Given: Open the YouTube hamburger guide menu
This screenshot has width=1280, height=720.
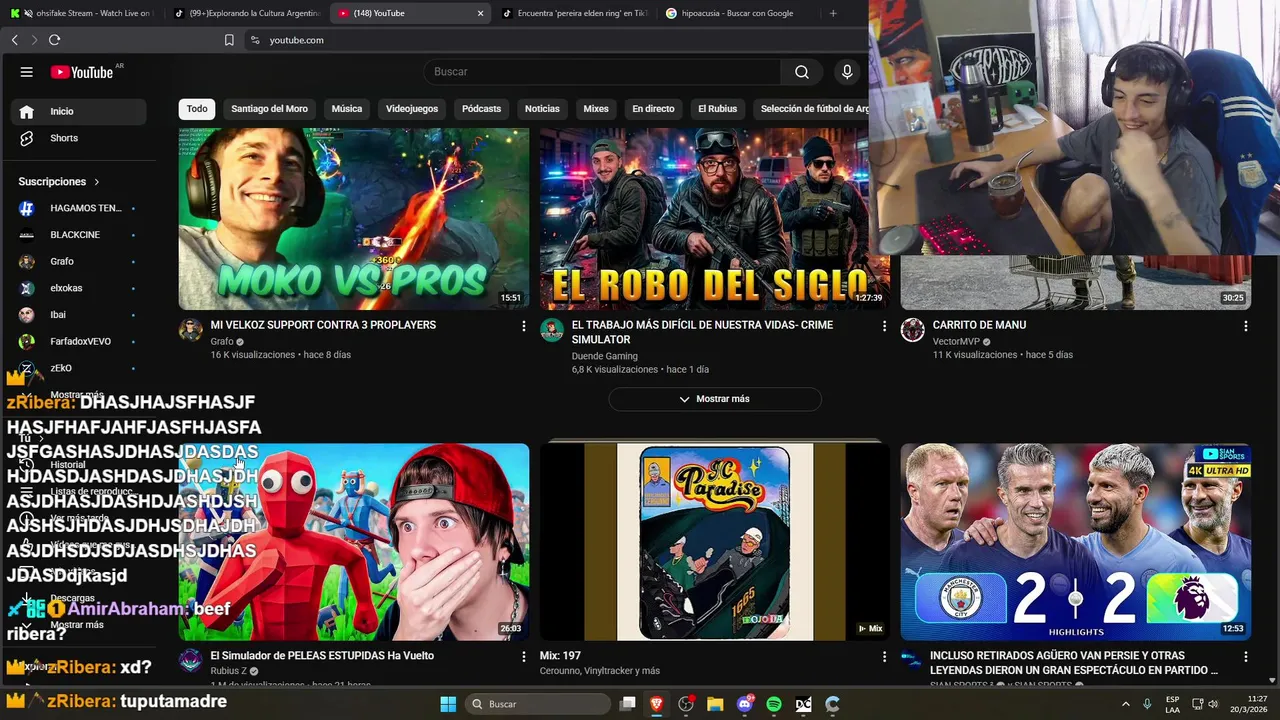Looking at the screenshot, I should (x=27, y=72).
